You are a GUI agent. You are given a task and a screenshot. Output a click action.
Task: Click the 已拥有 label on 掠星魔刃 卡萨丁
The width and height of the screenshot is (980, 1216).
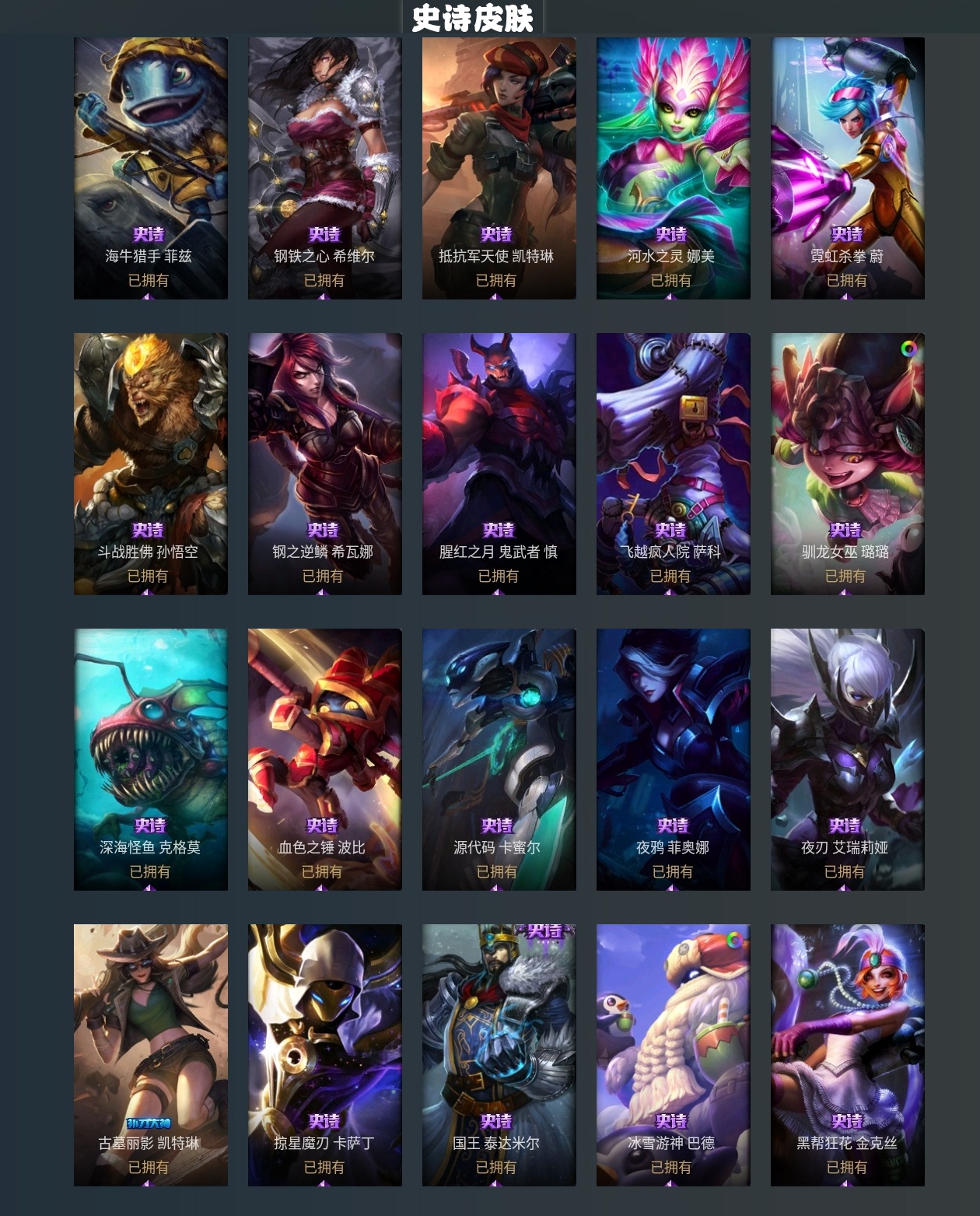pyautogui.click(x=324, y=1167)
